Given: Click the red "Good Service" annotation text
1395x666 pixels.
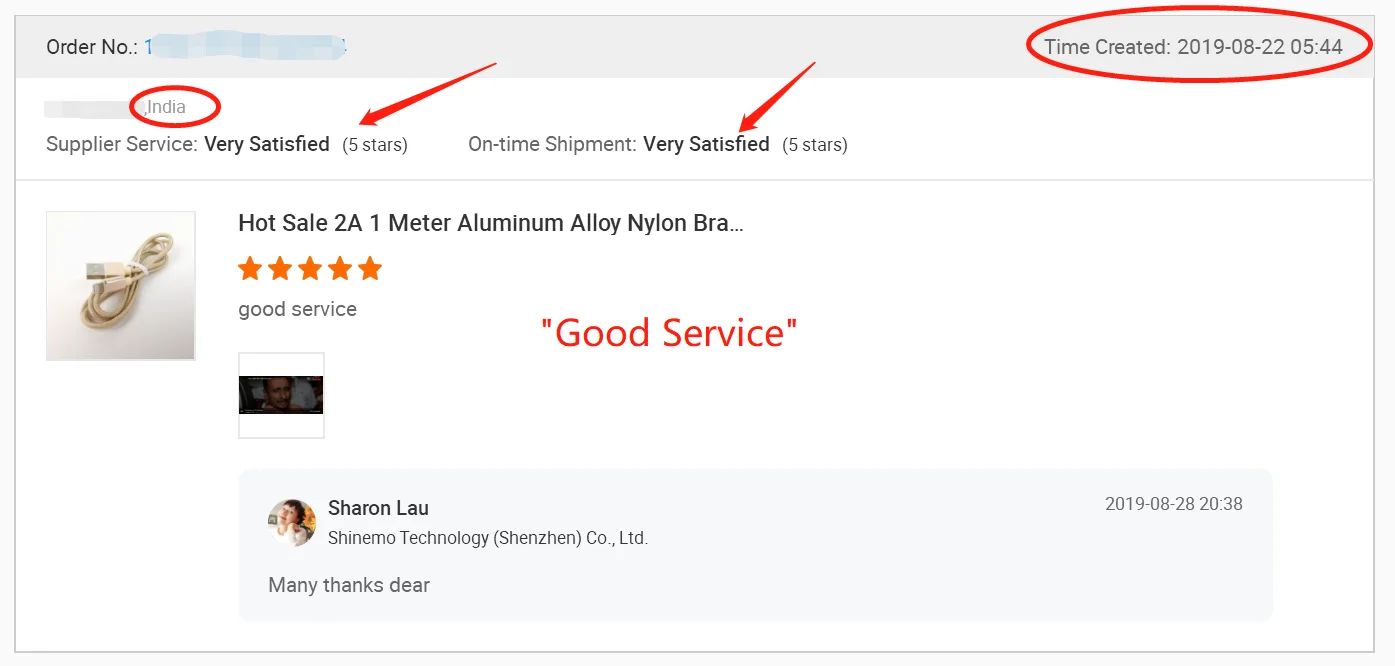Looking at the screenshot, I should [669, 333].
